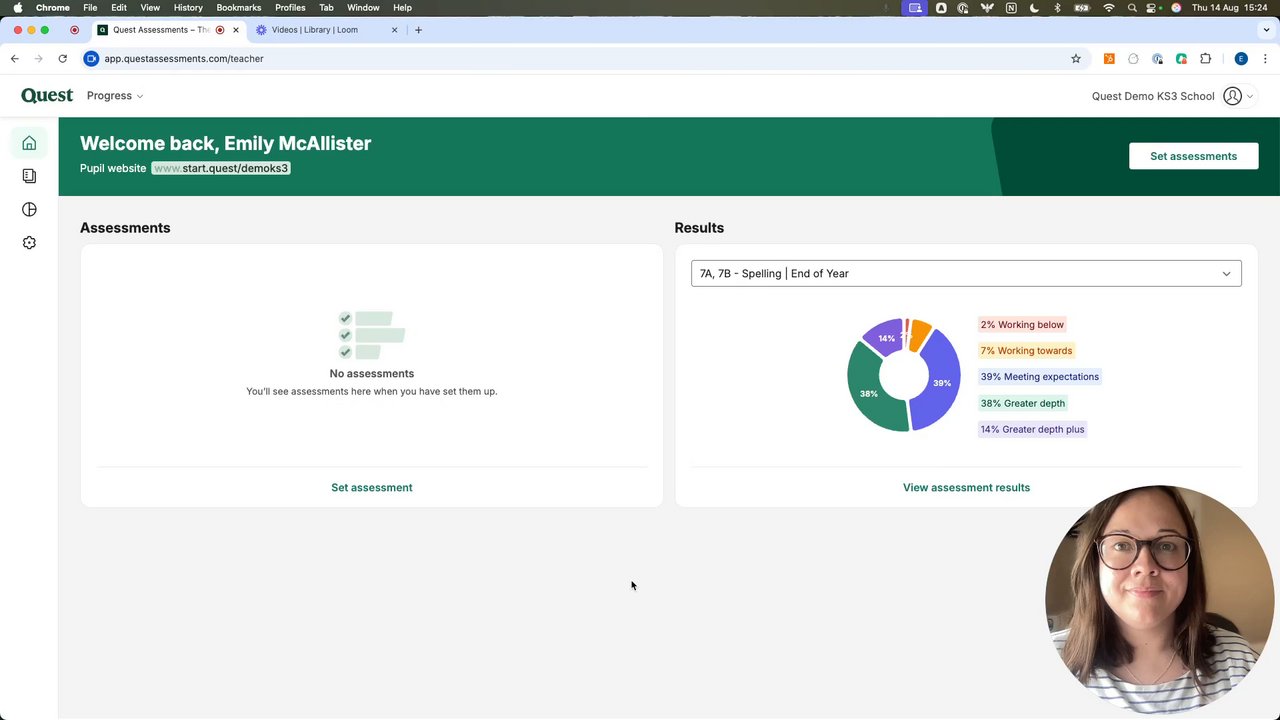This screenshot has height=720, width=1280.
Task: Click the site camera indicator in address bar
Action: 91,59
